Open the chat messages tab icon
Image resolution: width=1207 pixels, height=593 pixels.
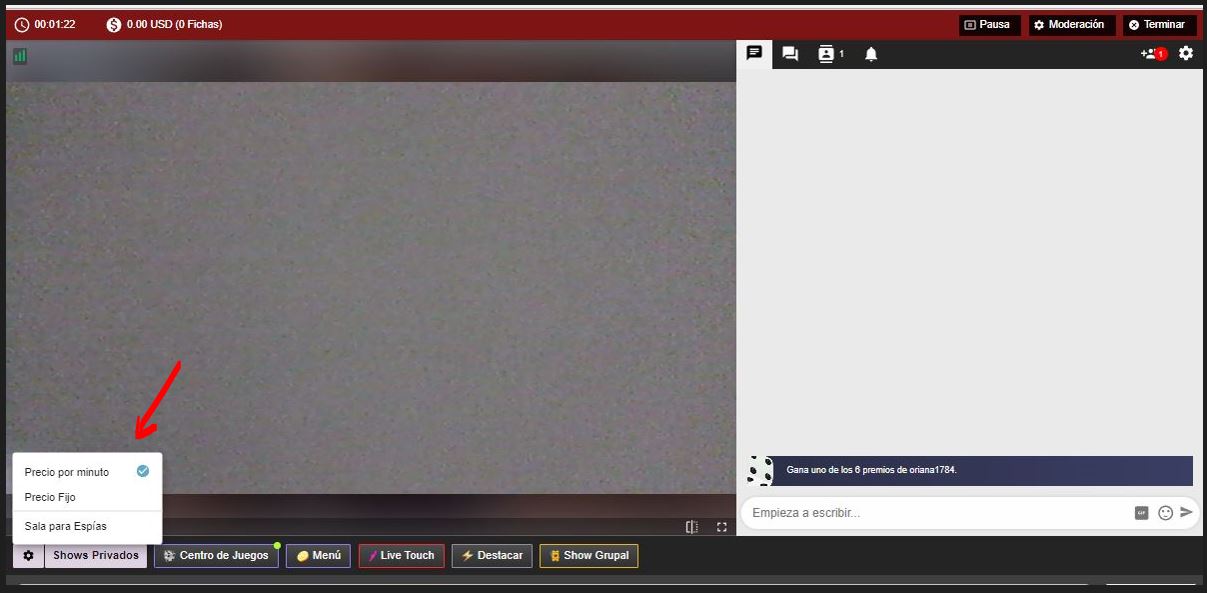point(754,54)
